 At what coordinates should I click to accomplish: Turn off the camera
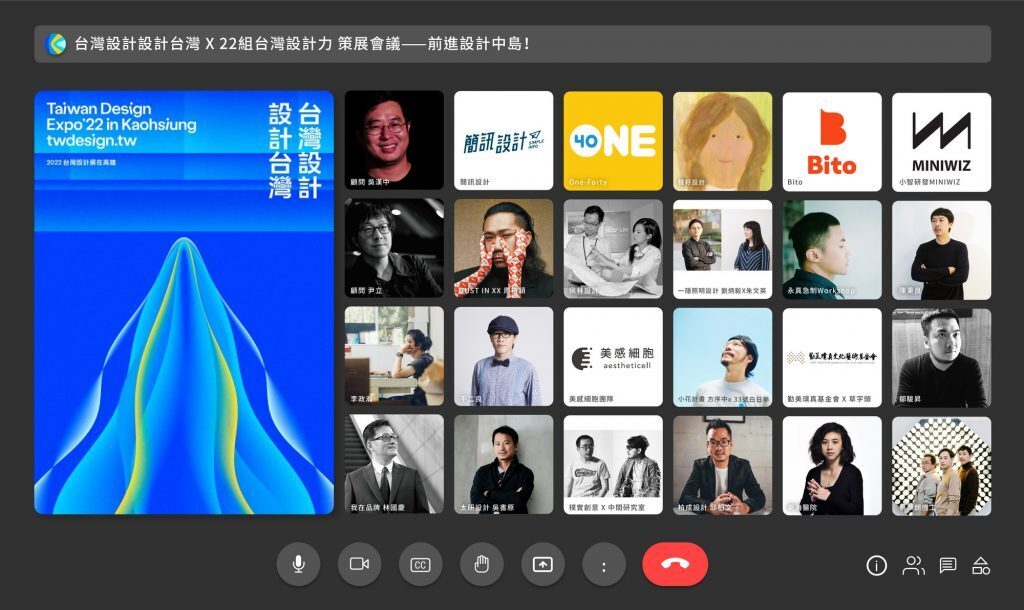tap(359, 564)
